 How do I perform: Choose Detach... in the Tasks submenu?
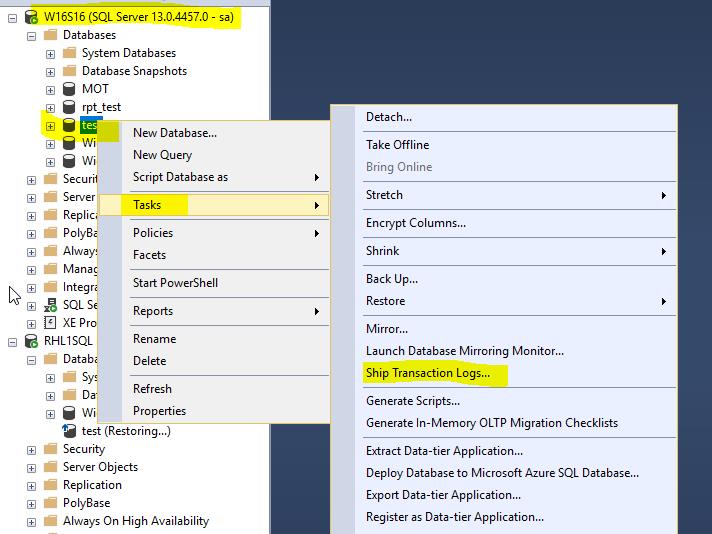[x=504, y=117]
